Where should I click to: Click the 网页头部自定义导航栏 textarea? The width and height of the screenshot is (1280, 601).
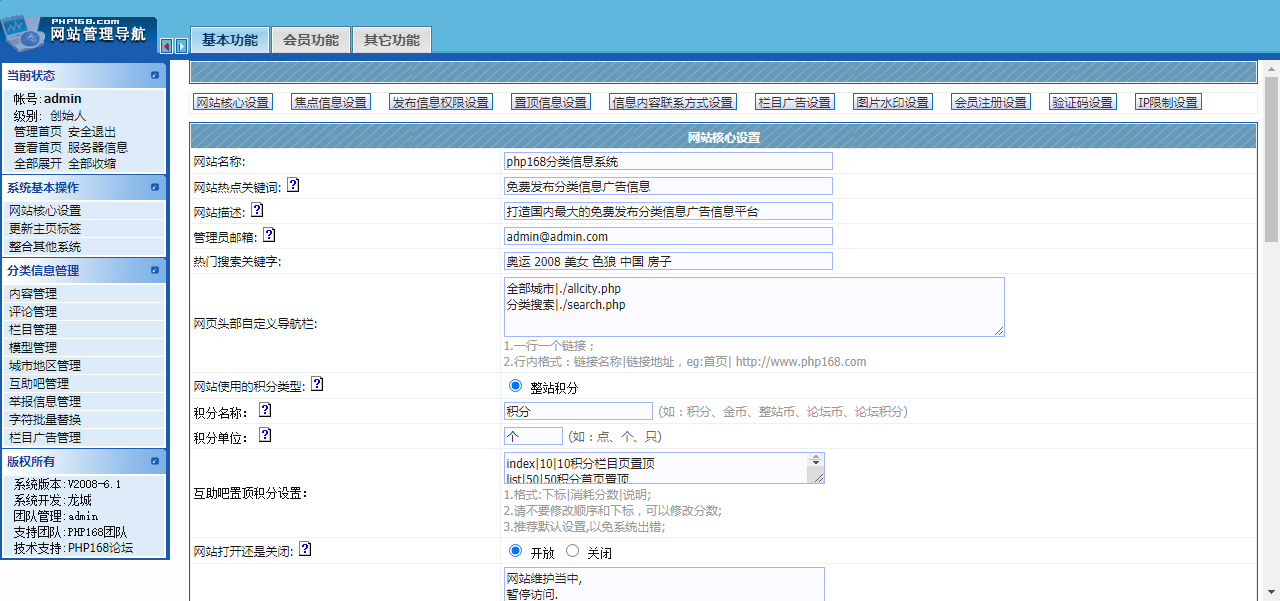tap(754, 307)
